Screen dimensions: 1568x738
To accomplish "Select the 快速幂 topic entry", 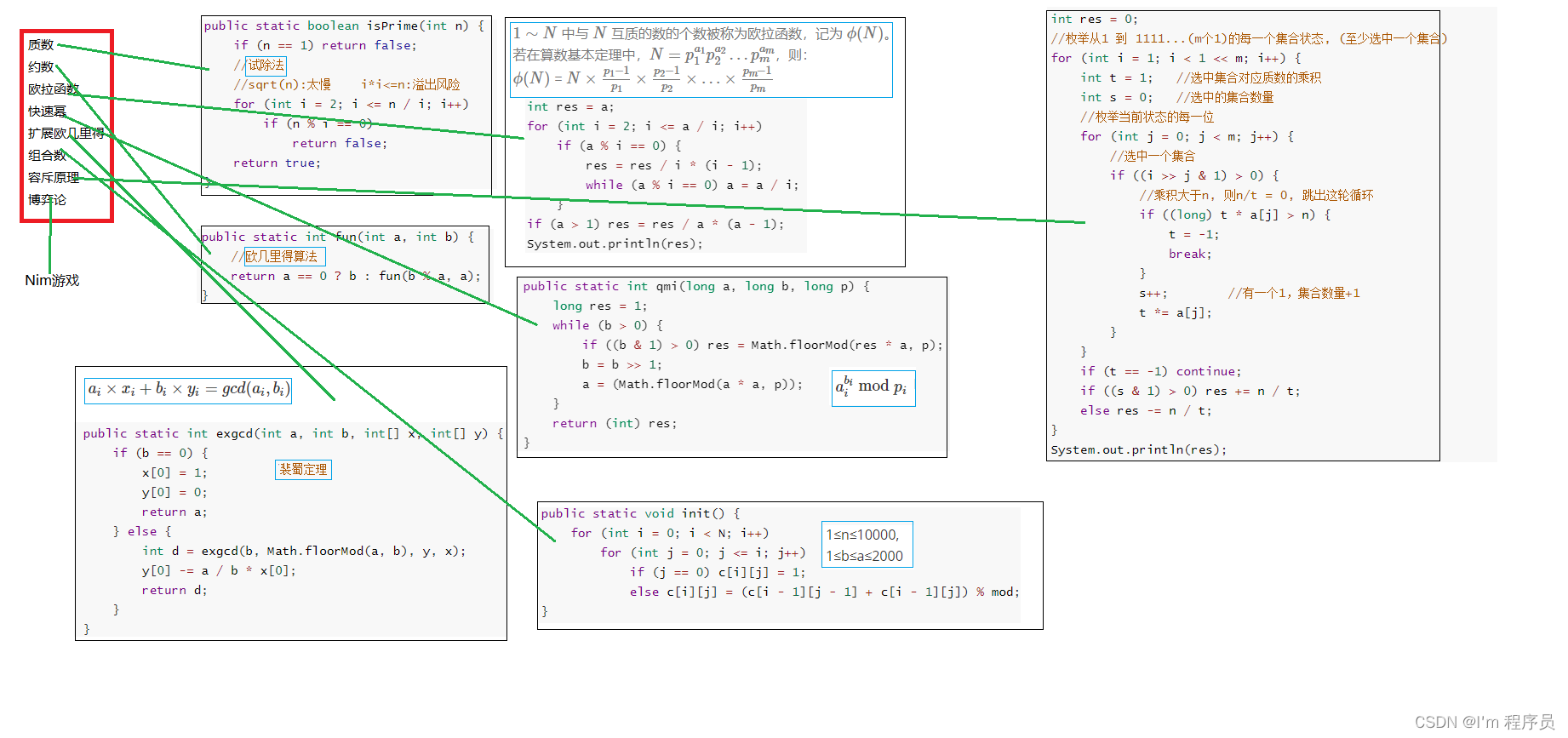I will [47, 112].
